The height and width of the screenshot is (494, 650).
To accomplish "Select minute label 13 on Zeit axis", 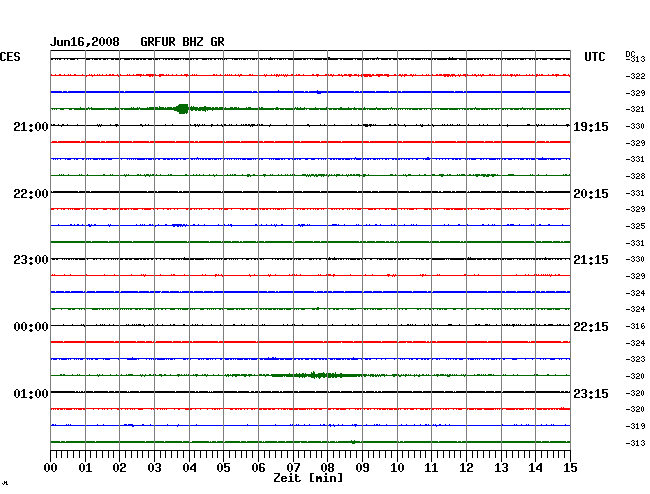I will coord(501,467).
